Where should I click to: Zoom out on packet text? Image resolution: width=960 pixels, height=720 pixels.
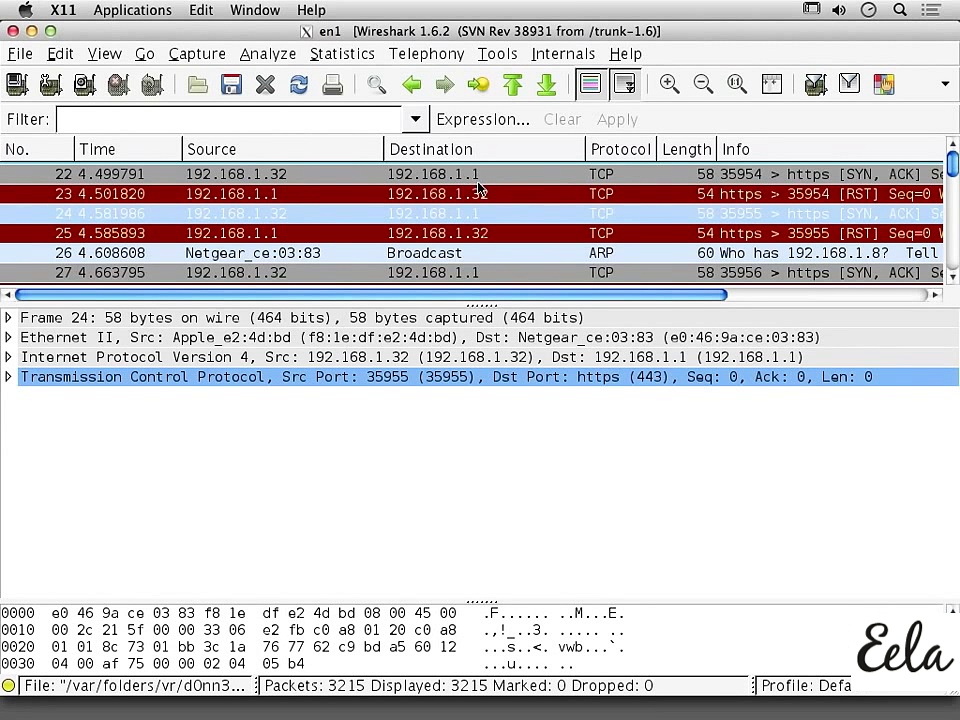(703, 84)
